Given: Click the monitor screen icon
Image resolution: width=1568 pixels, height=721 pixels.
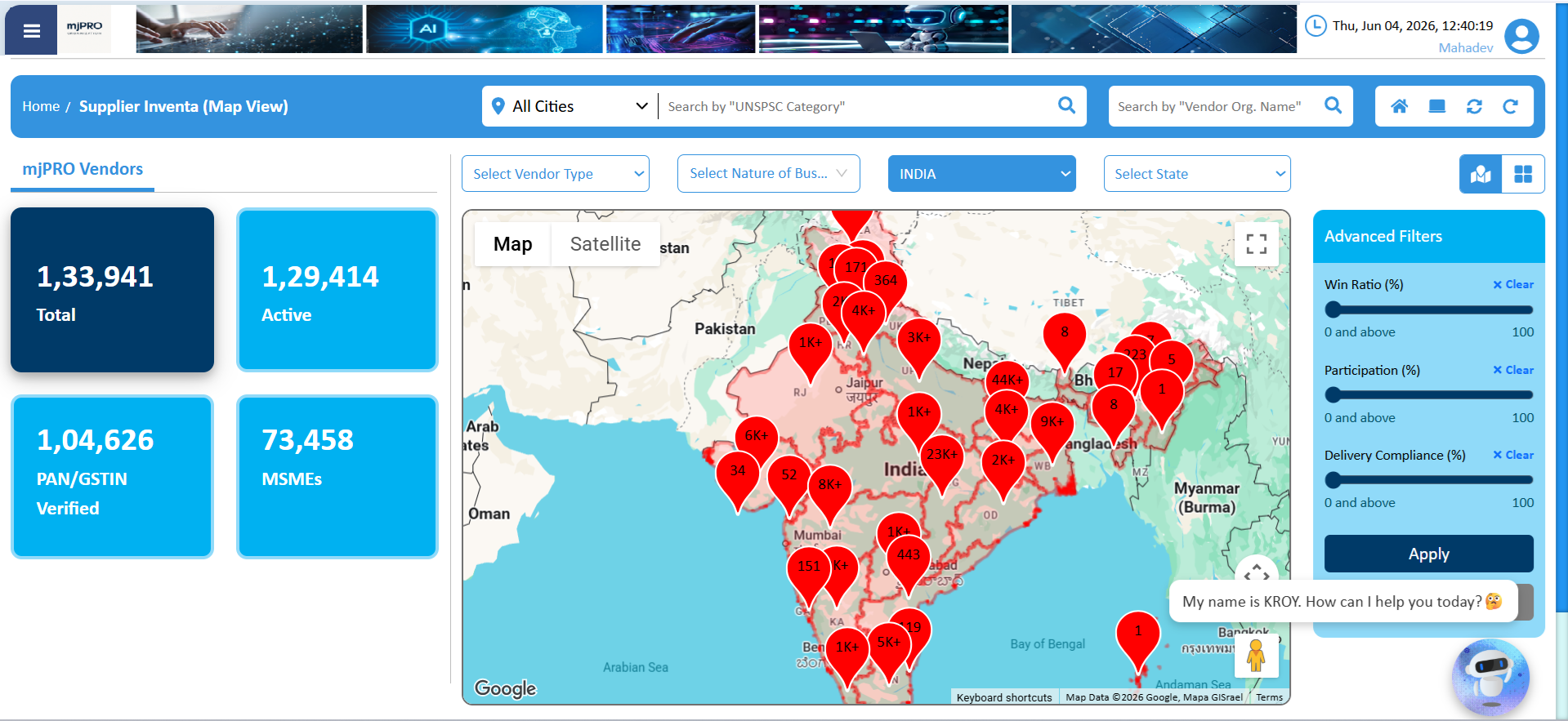Looking at the screenshot, I should 1437,106.
